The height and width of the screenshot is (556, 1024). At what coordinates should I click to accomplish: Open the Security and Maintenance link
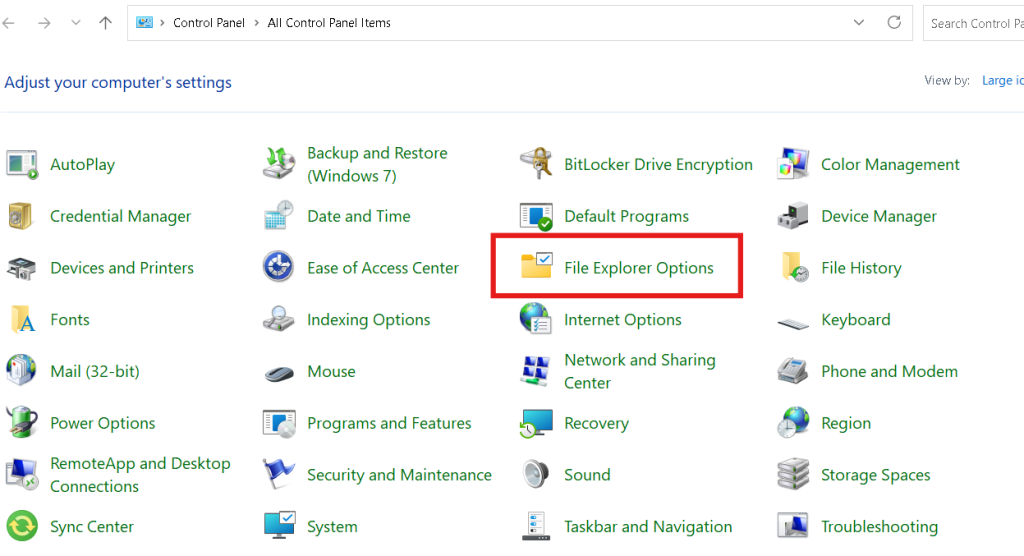coord(399,475)
